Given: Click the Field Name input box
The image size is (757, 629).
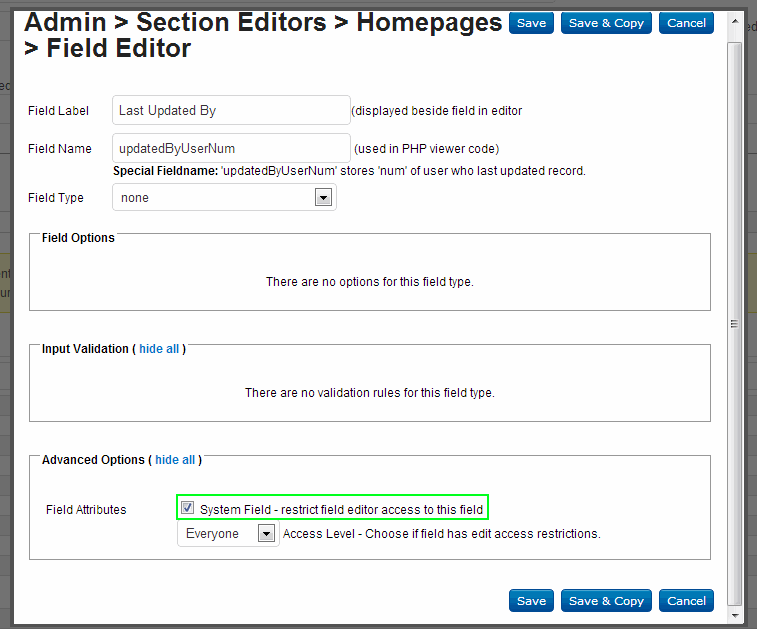Looking at the screenshot, I should (231, 148).
